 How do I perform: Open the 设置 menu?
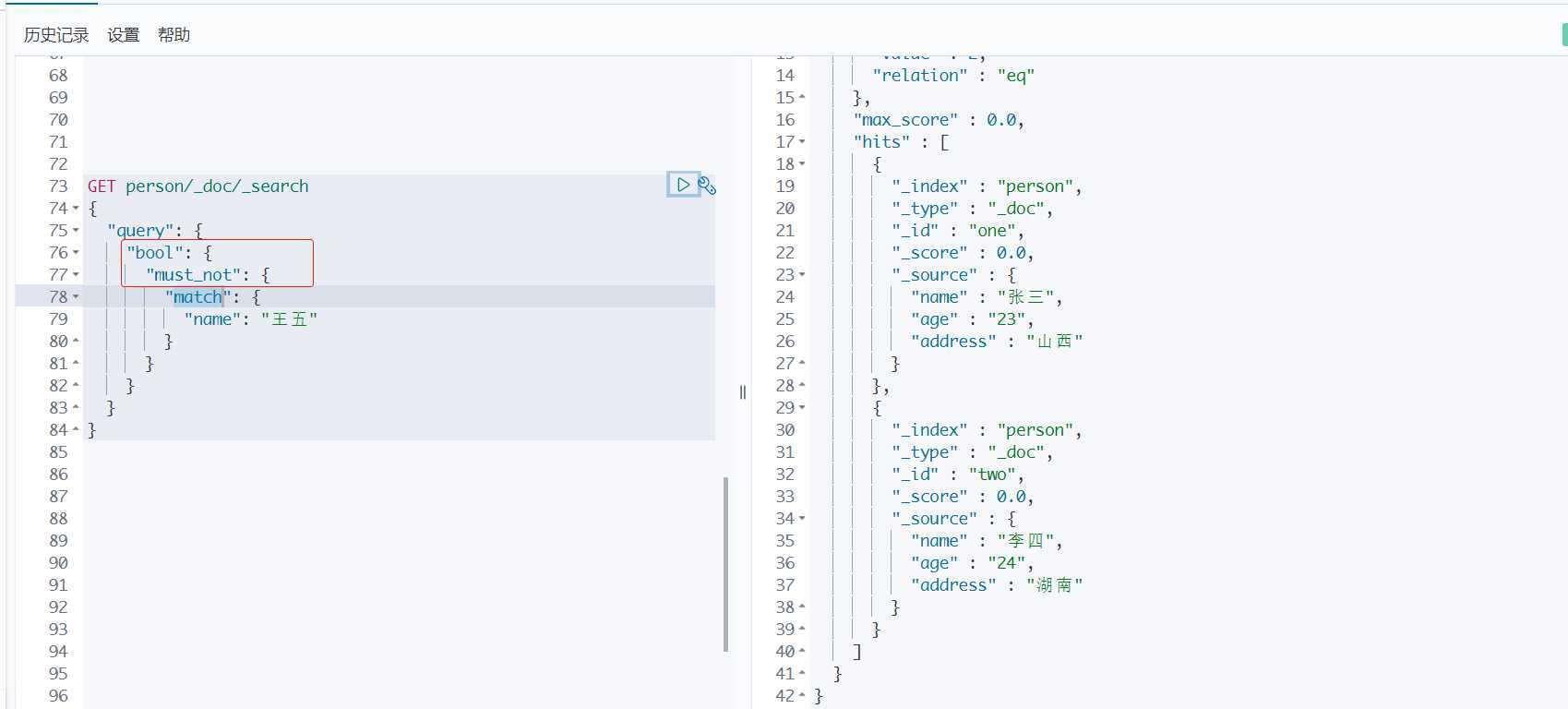click(123, 35)
